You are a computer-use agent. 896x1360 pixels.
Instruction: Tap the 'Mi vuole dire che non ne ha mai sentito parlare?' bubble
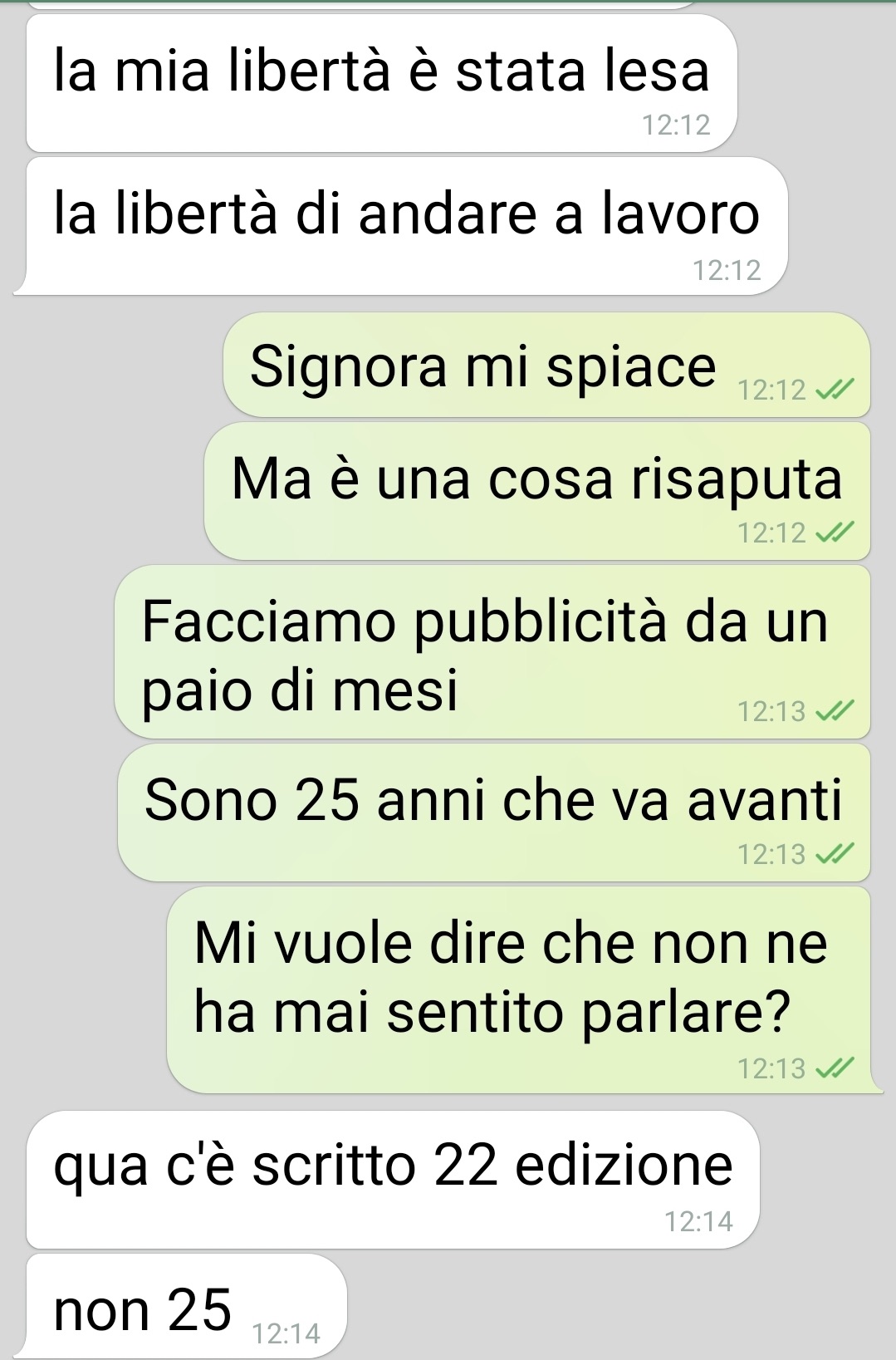coord(519,989)
